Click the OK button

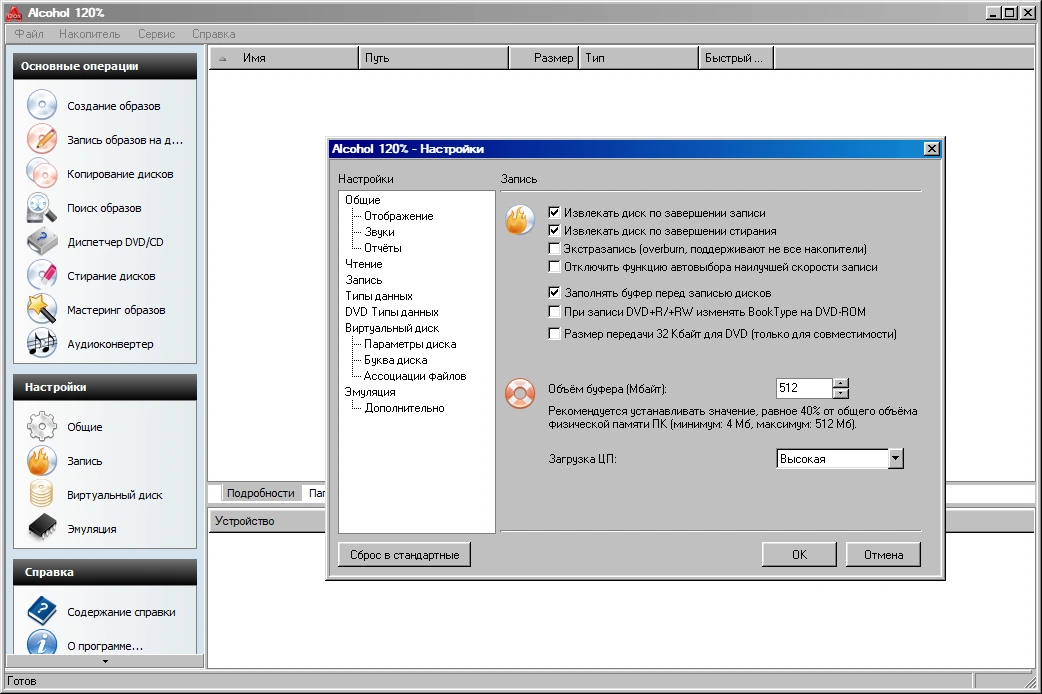click(799, 554)
